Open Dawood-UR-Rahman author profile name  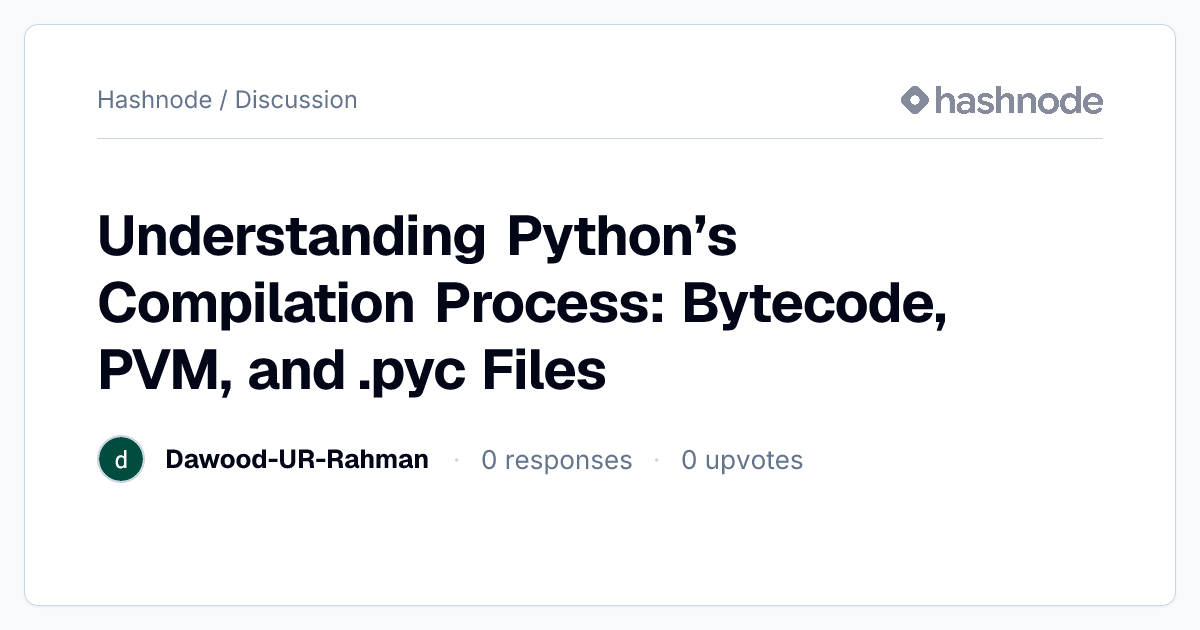297,460
